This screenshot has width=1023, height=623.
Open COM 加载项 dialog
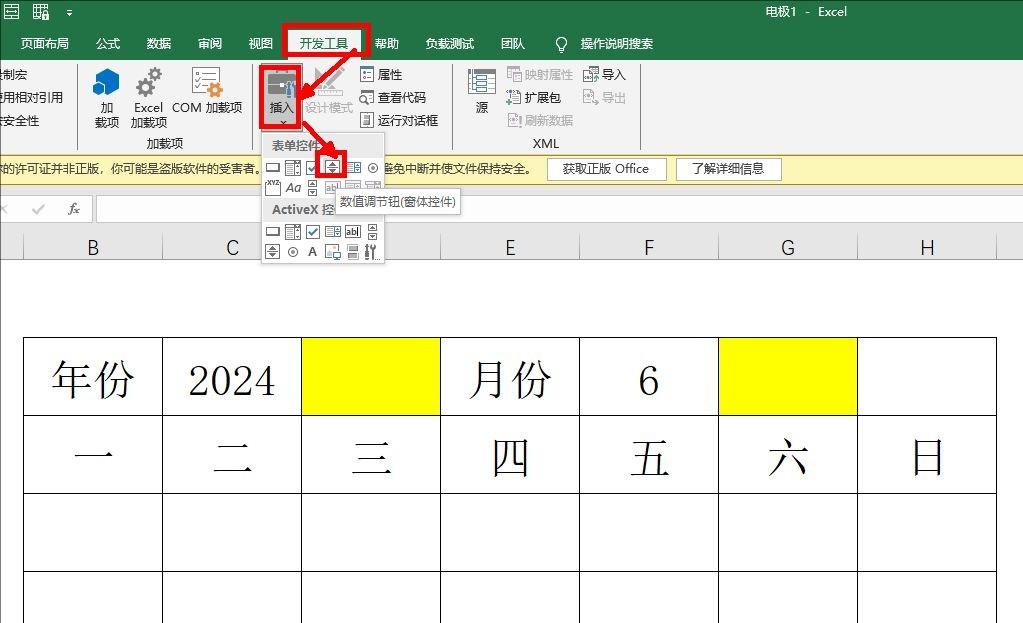tap(207, 90)
